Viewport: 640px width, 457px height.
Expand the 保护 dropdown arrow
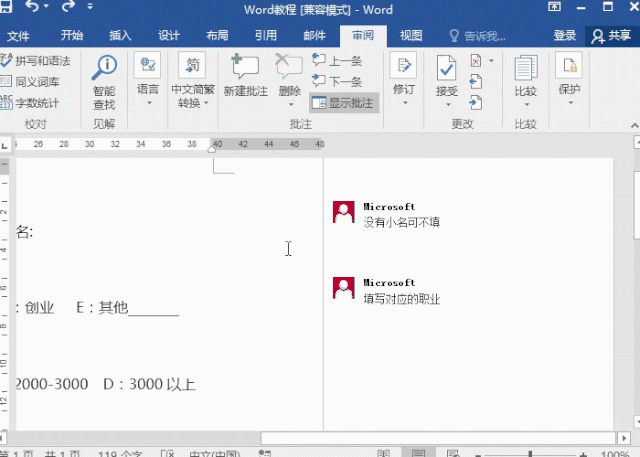tap(571, 103)
